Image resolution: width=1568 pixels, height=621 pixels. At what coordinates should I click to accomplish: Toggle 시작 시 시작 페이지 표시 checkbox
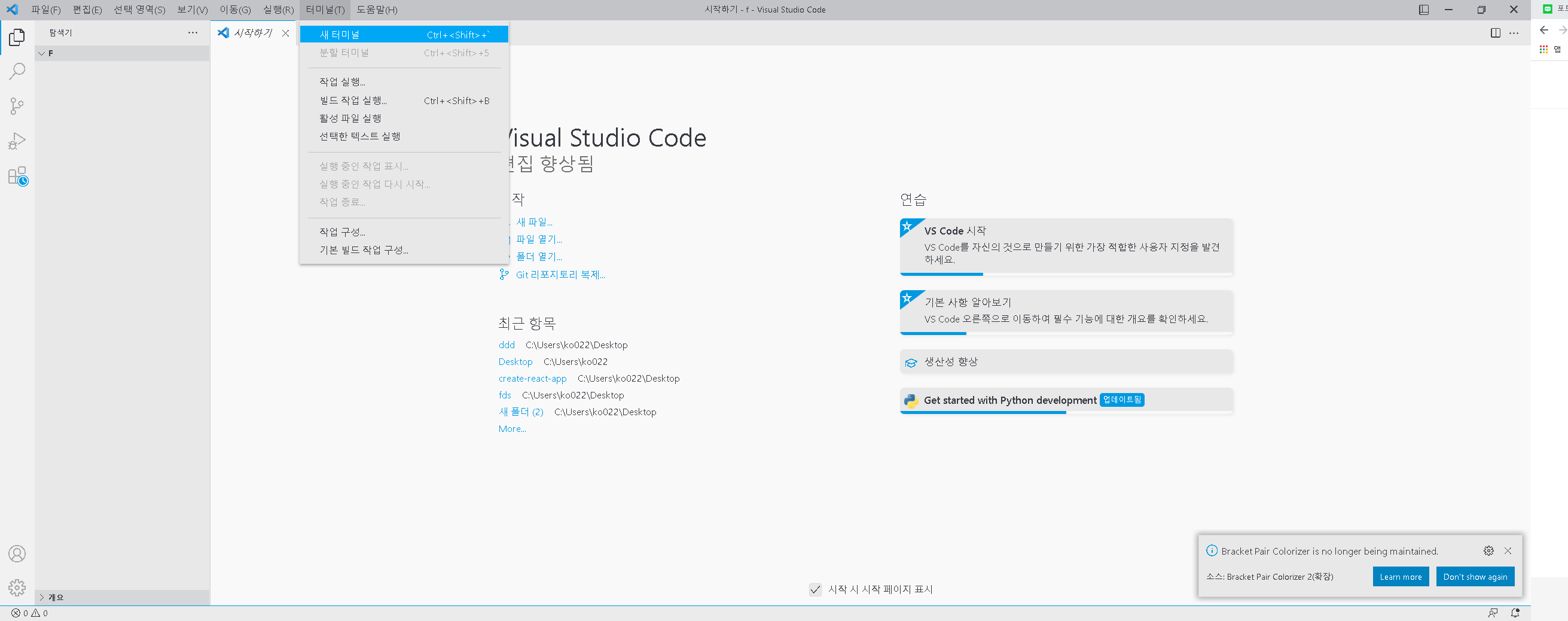[x=815, y=589]
